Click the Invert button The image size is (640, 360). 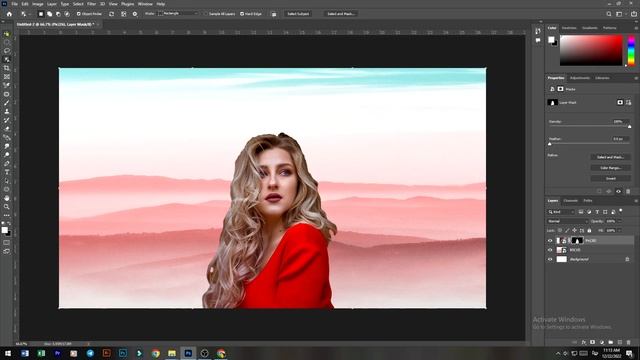click(x=610, y=178)
